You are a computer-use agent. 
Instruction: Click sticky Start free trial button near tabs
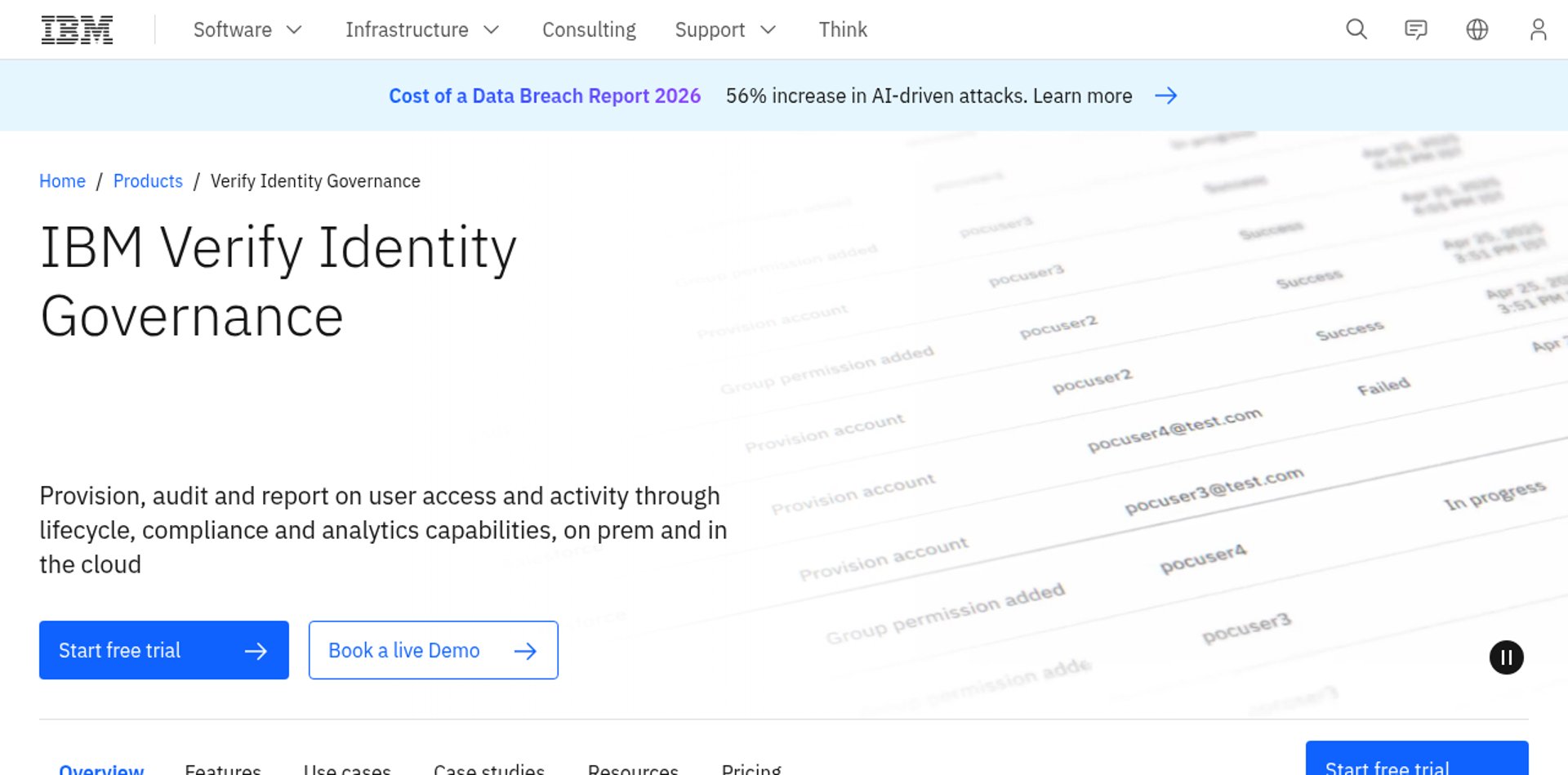pyautogui.click(x=1417, y=759)
